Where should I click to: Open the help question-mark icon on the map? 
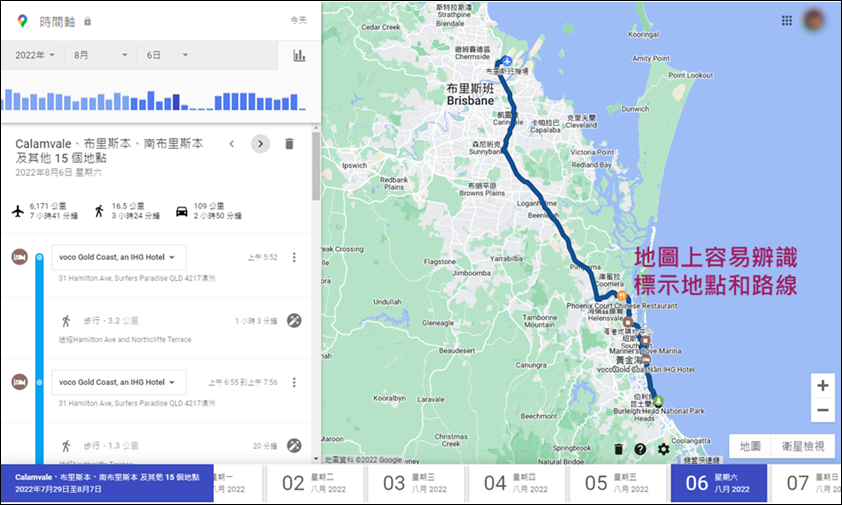[x=640, y=449]
